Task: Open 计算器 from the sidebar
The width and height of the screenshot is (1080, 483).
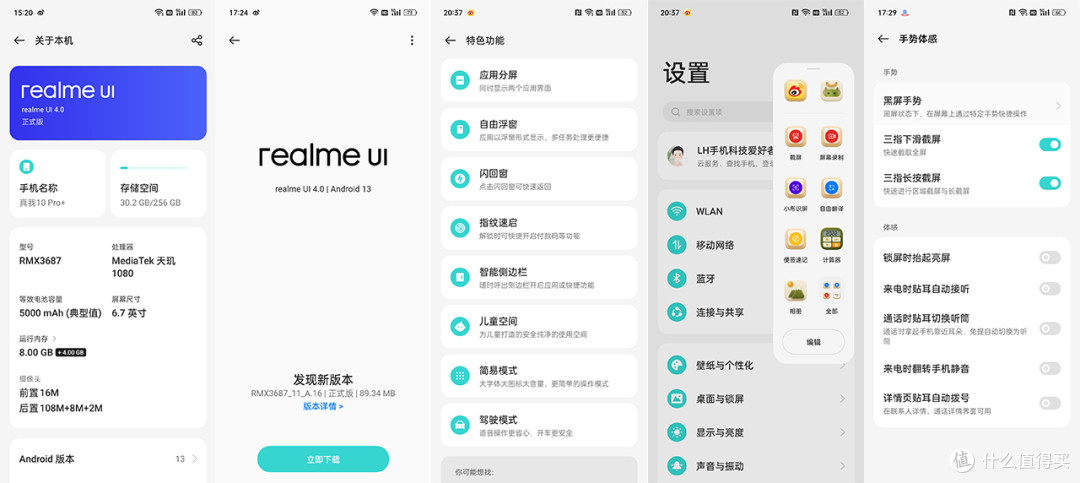Action: point(831,245)
